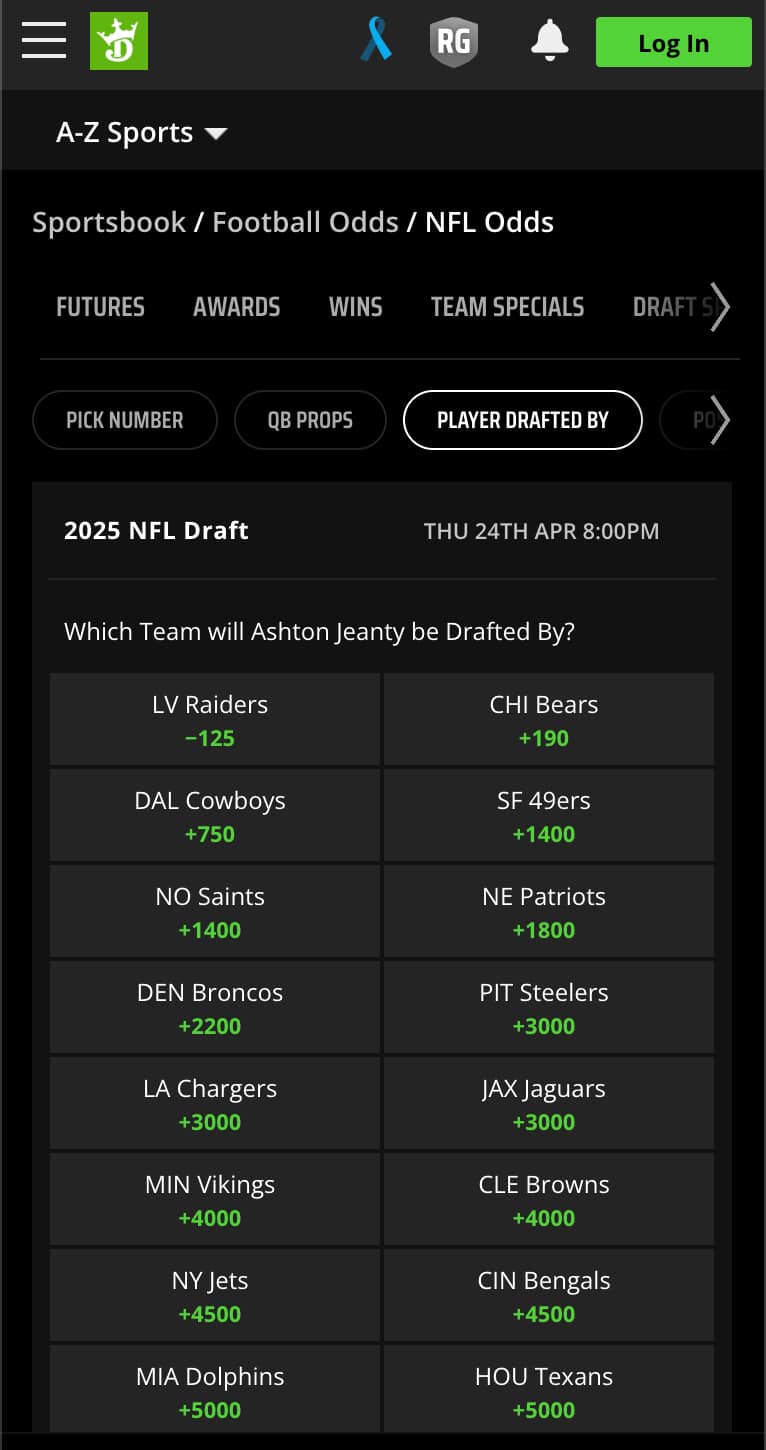
Task: Click the DraftKings crown logo
Action: (x=119, y=42)
